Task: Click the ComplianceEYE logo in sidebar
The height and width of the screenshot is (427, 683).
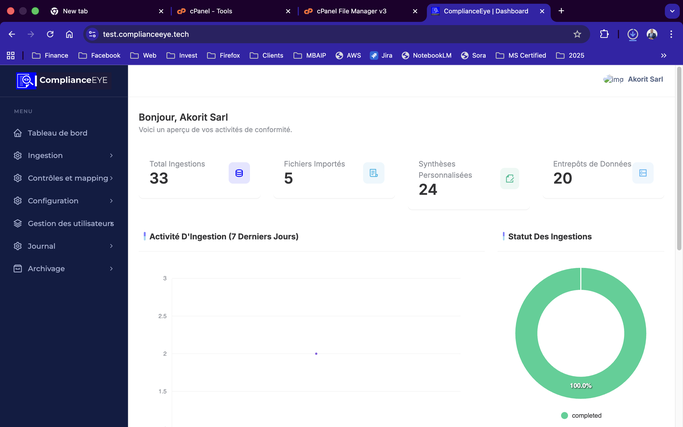Action: pos(62,80)
